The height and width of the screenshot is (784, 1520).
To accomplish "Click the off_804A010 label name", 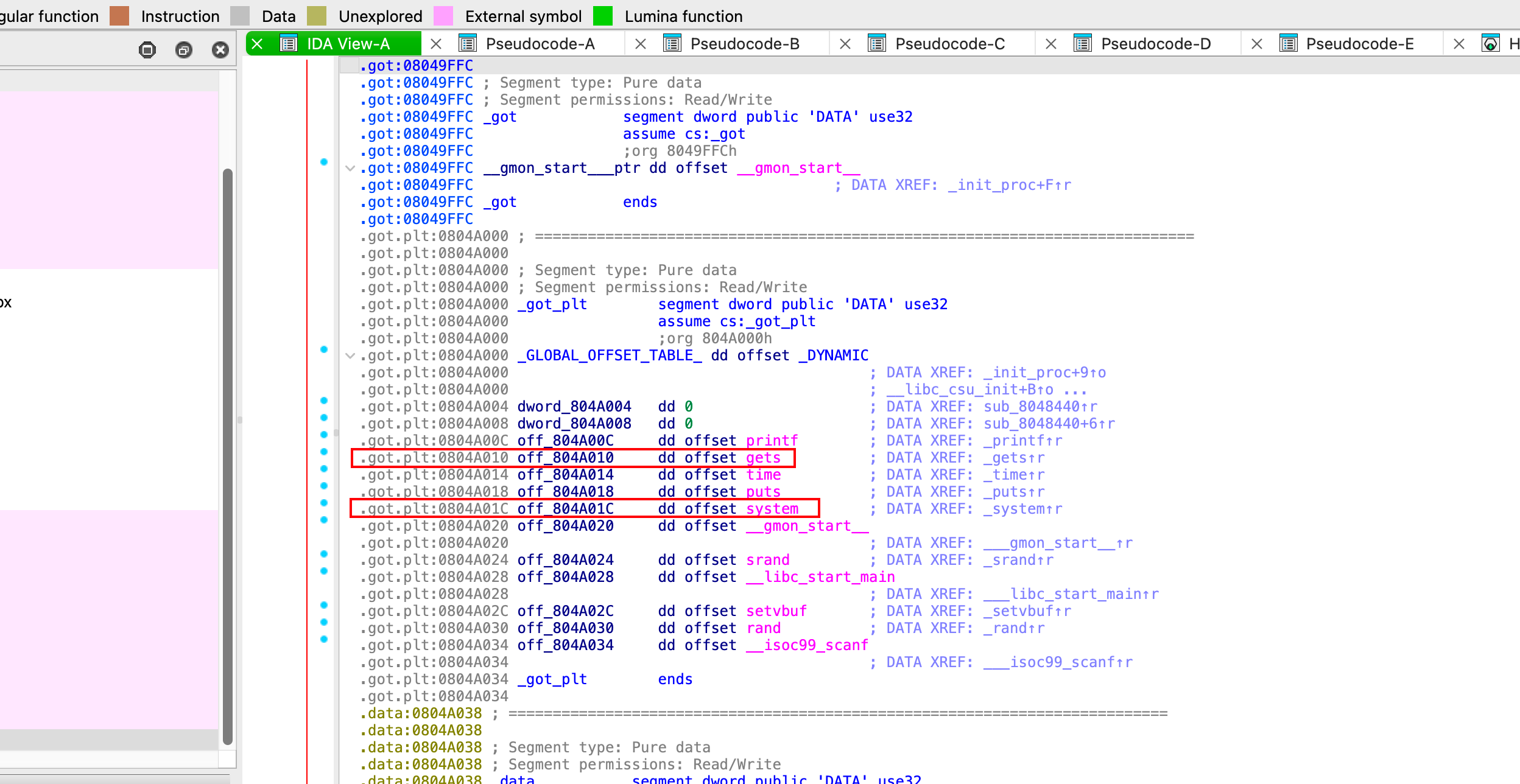I will (565, 458).
